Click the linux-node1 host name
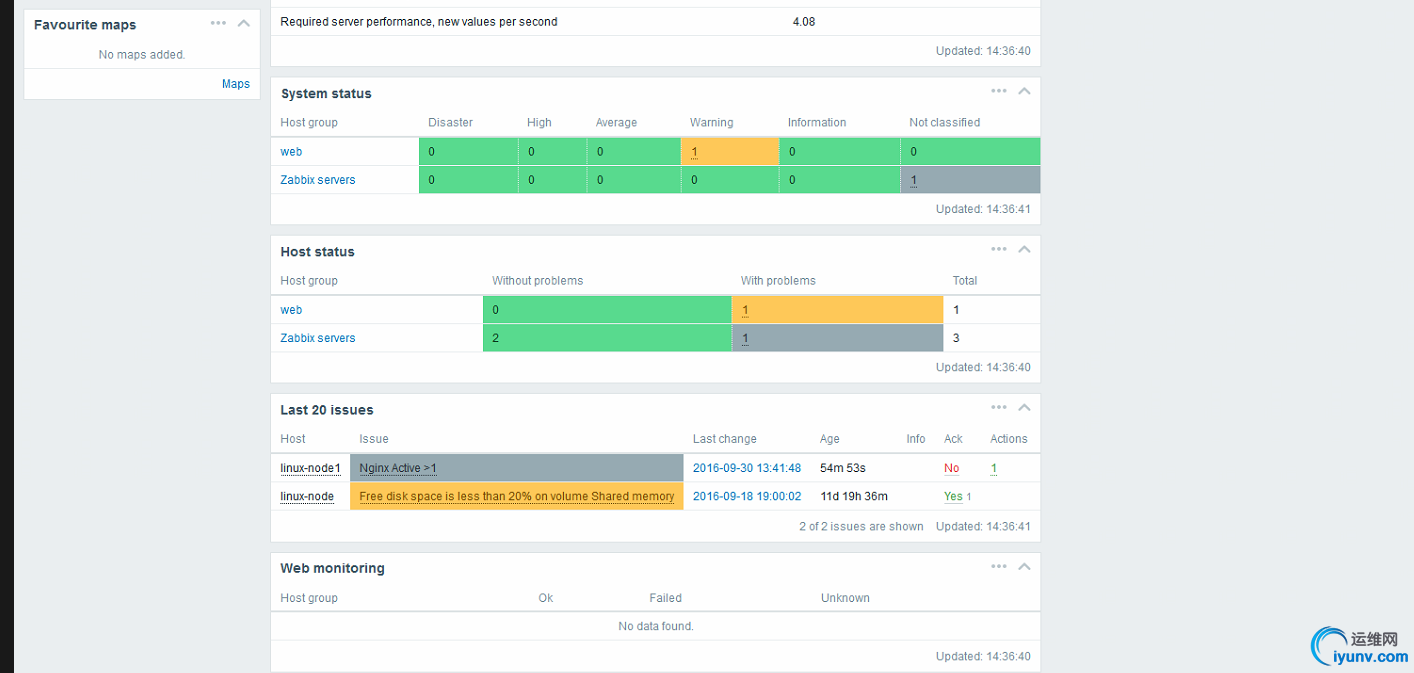Image resolution: width=1414 pixels, height=673 pixels. click(x=310, y=468)
